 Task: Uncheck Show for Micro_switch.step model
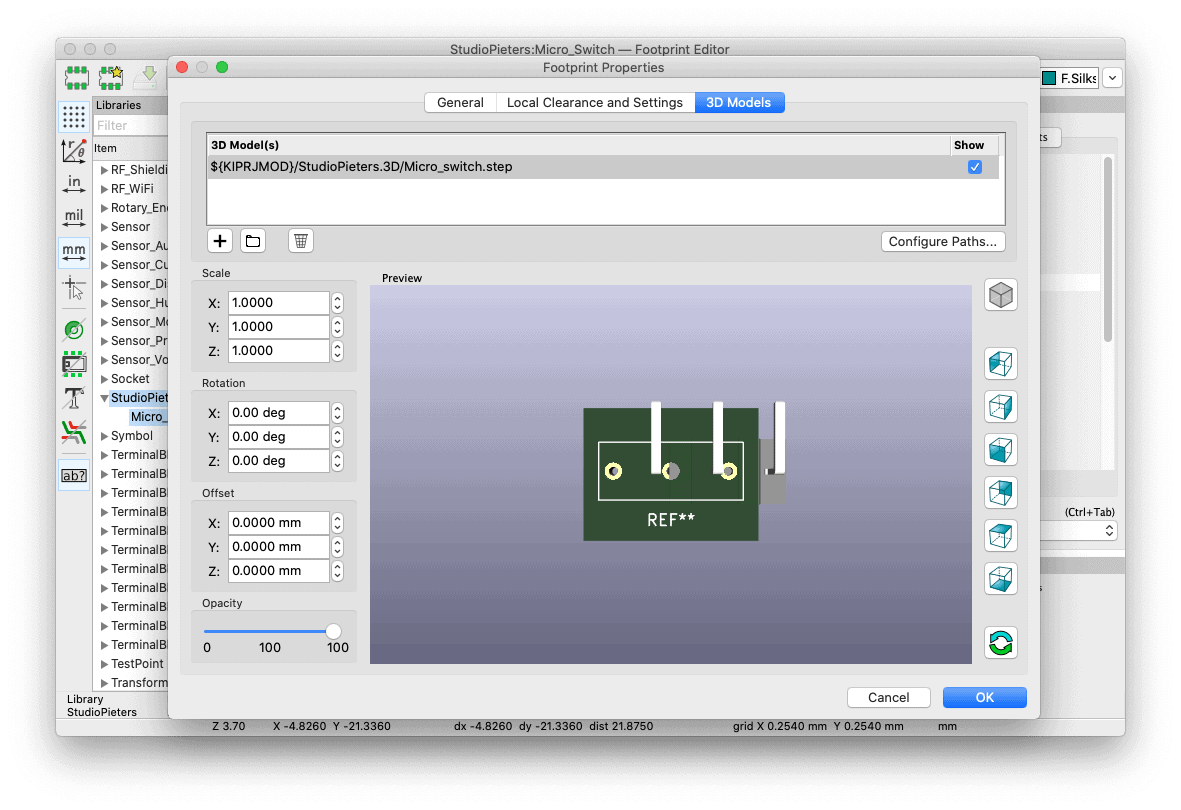[975, 167]
